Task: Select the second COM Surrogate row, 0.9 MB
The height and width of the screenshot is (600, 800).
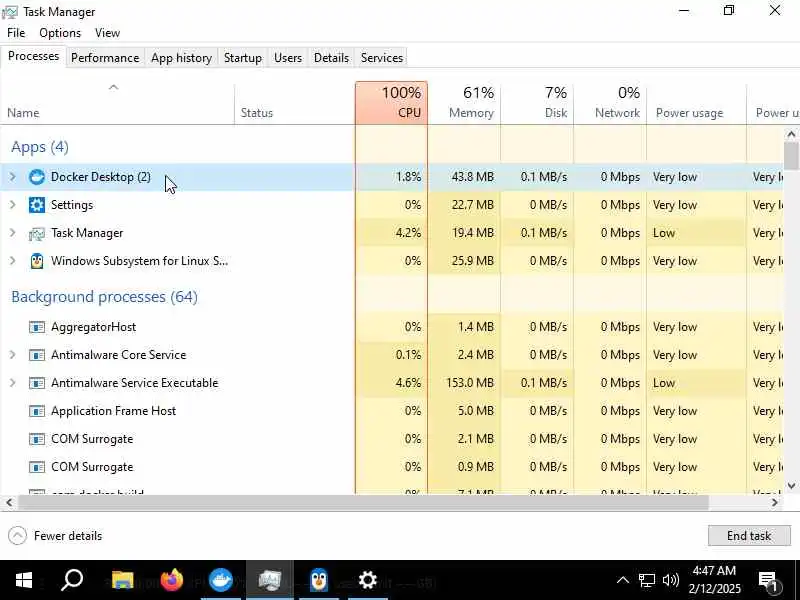Action: coord(392,467)
